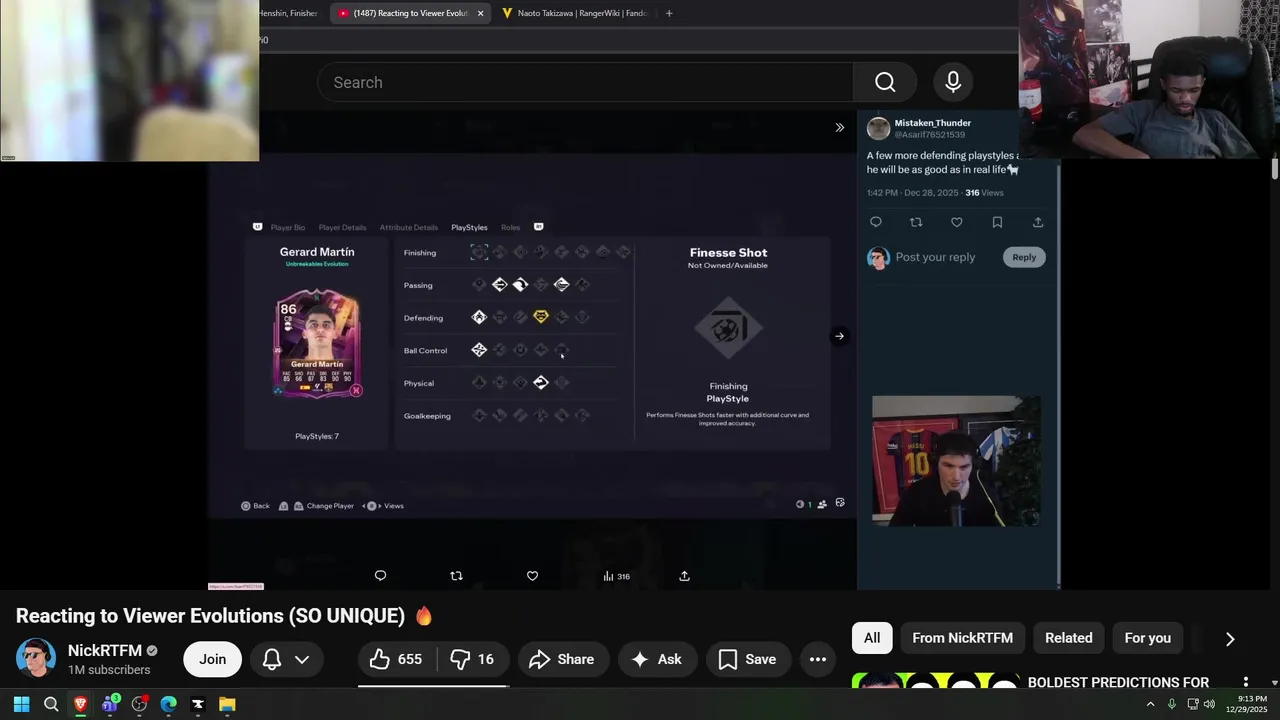Viewport: 1280px width, 720px height.
Task: Click the YouTube search magnifier button
Action: point(885,82)
